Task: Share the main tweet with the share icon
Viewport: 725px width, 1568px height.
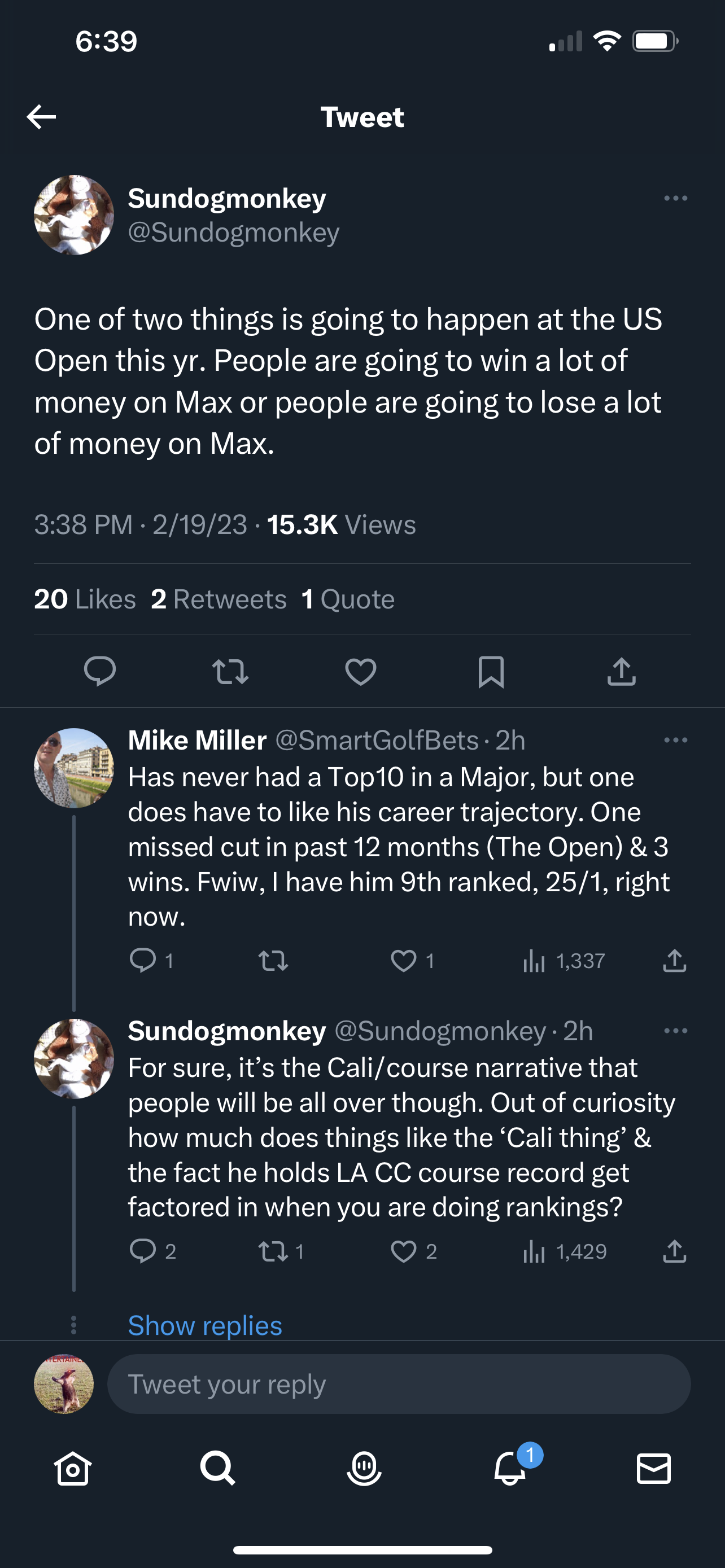Action: (621, 671)
